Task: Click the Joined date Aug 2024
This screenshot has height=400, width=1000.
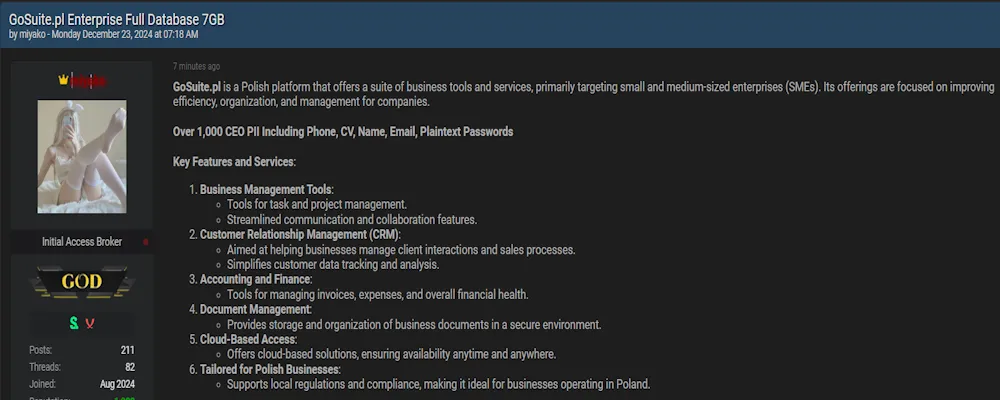Action: pyautogui.click(x=119, y=384)
